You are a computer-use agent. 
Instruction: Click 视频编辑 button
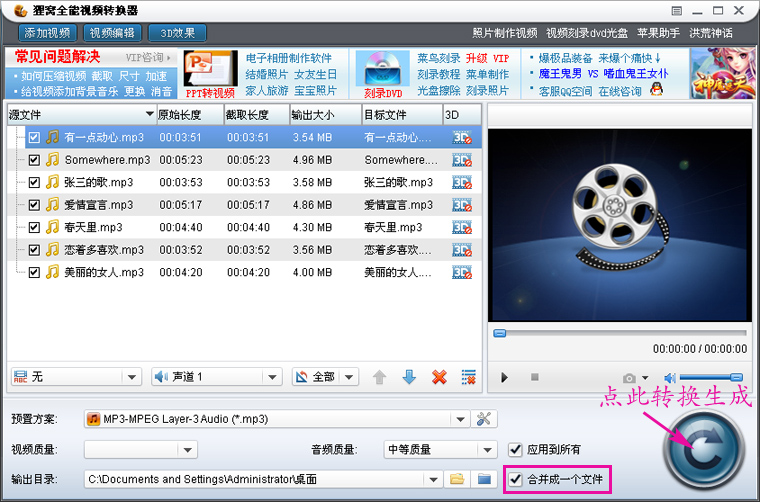(112, 33)
